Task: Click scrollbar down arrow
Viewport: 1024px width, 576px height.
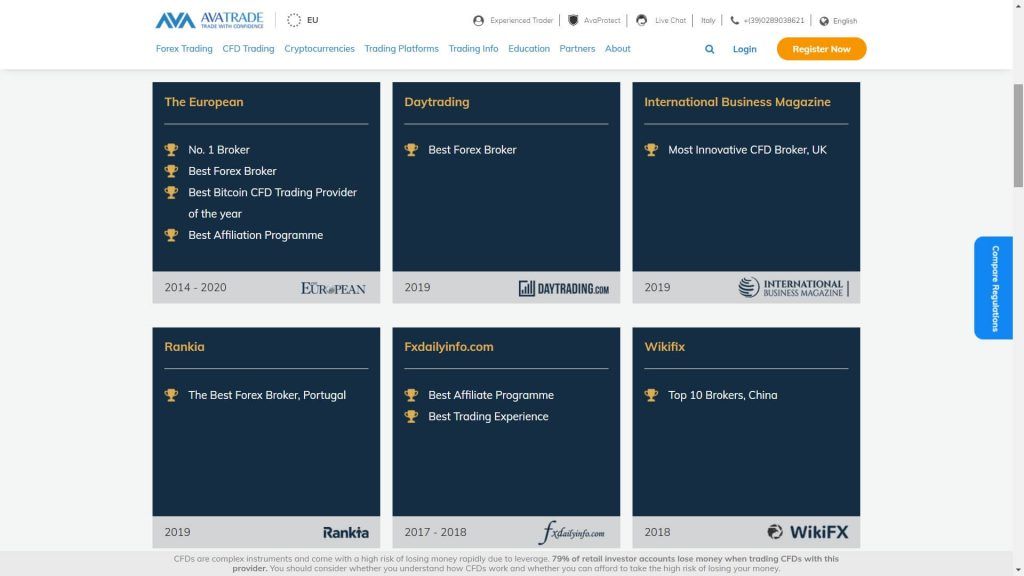Action: coord(1018,571)
